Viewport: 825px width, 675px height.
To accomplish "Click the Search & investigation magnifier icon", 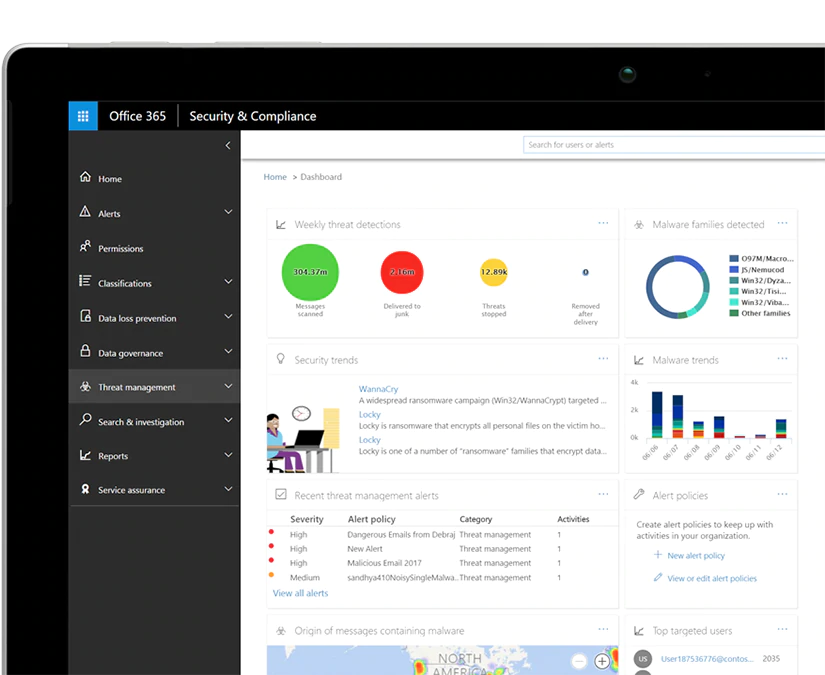I will [x=85, y=421].
